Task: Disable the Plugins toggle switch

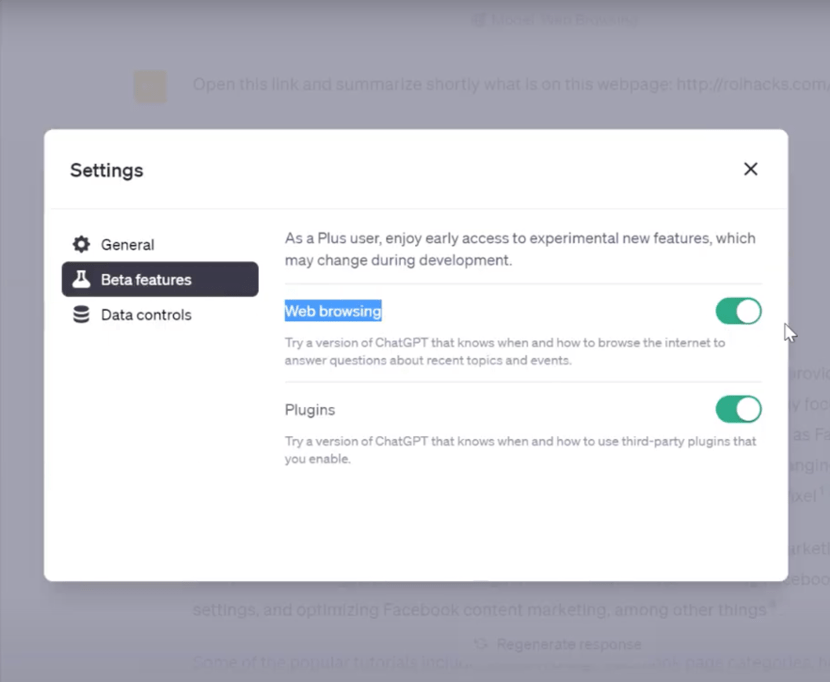Action: pos(738,409)
